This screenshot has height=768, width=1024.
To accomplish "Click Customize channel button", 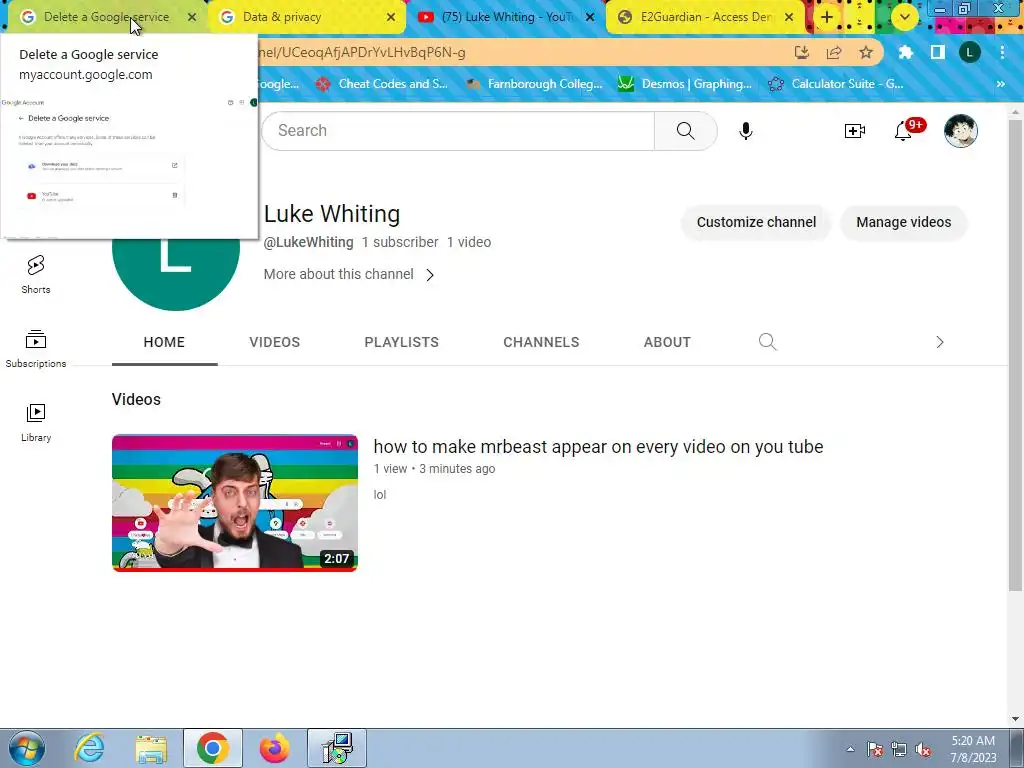I will pos(756,222).
